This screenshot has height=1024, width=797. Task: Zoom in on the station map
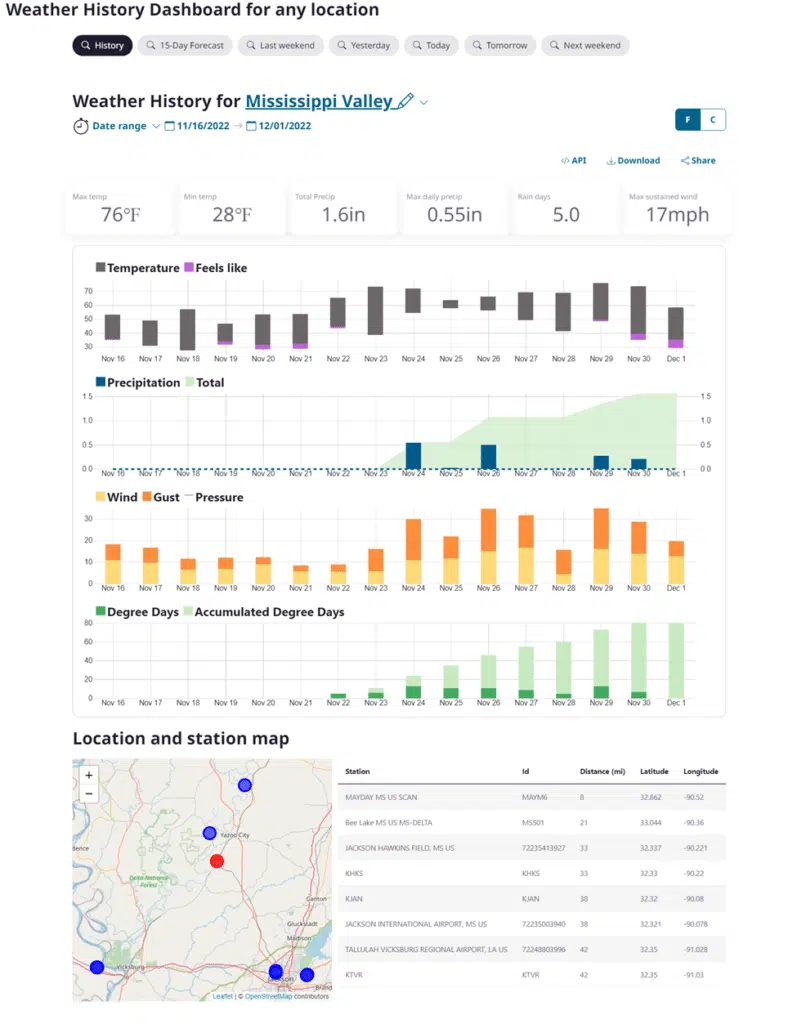[x=89, y=775]
